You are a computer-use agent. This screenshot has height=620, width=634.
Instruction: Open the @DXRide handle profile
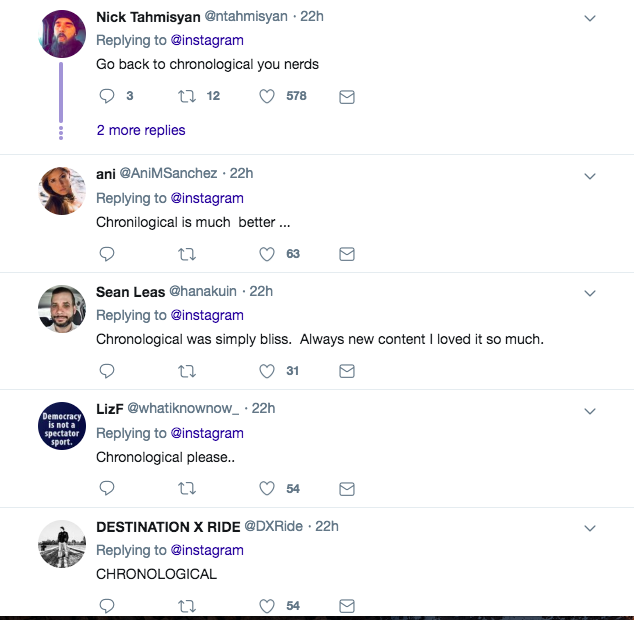pyautogui.click(x=270, y=526)
